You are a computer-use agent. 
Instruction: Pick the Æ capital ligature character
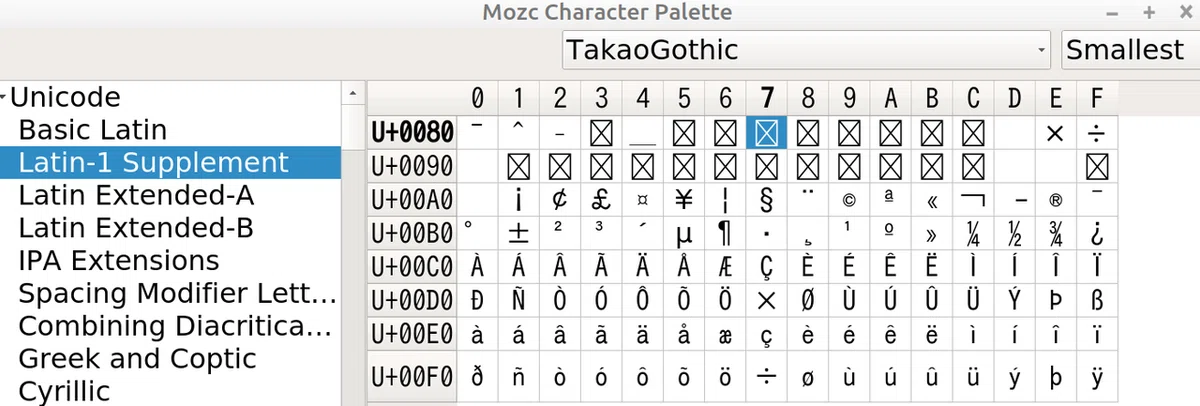[x=726, y=266]
